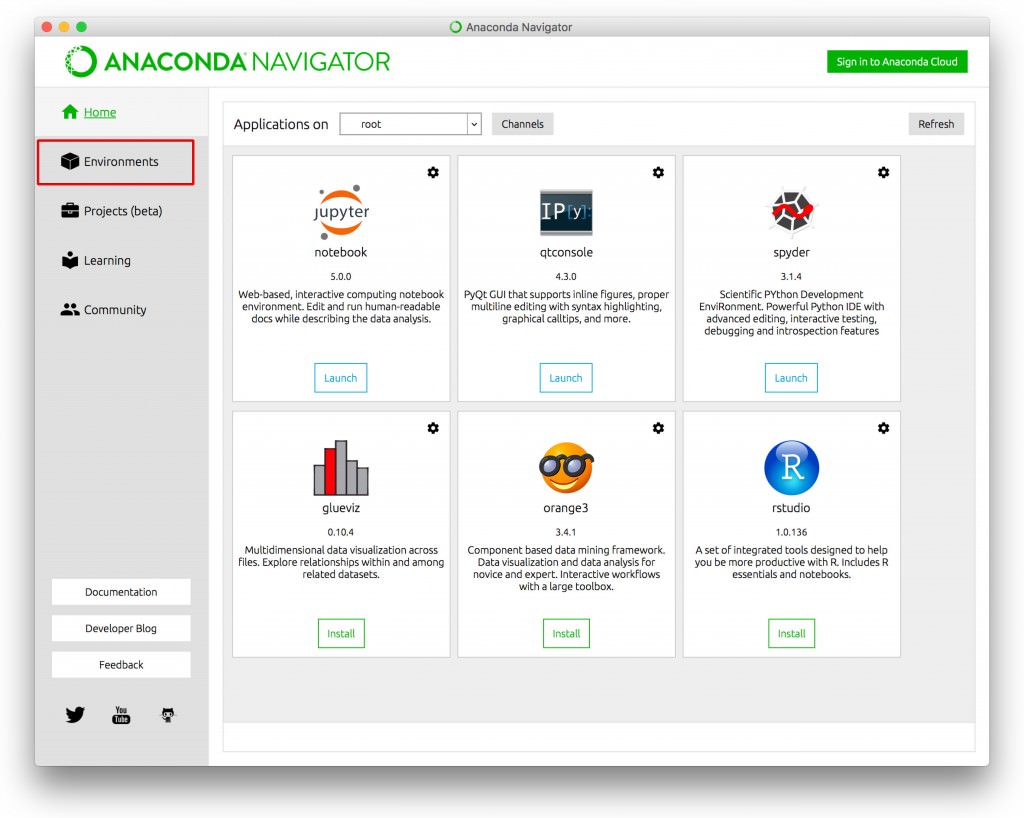Open settings gear on rstudio card

[x=884, y=428]
